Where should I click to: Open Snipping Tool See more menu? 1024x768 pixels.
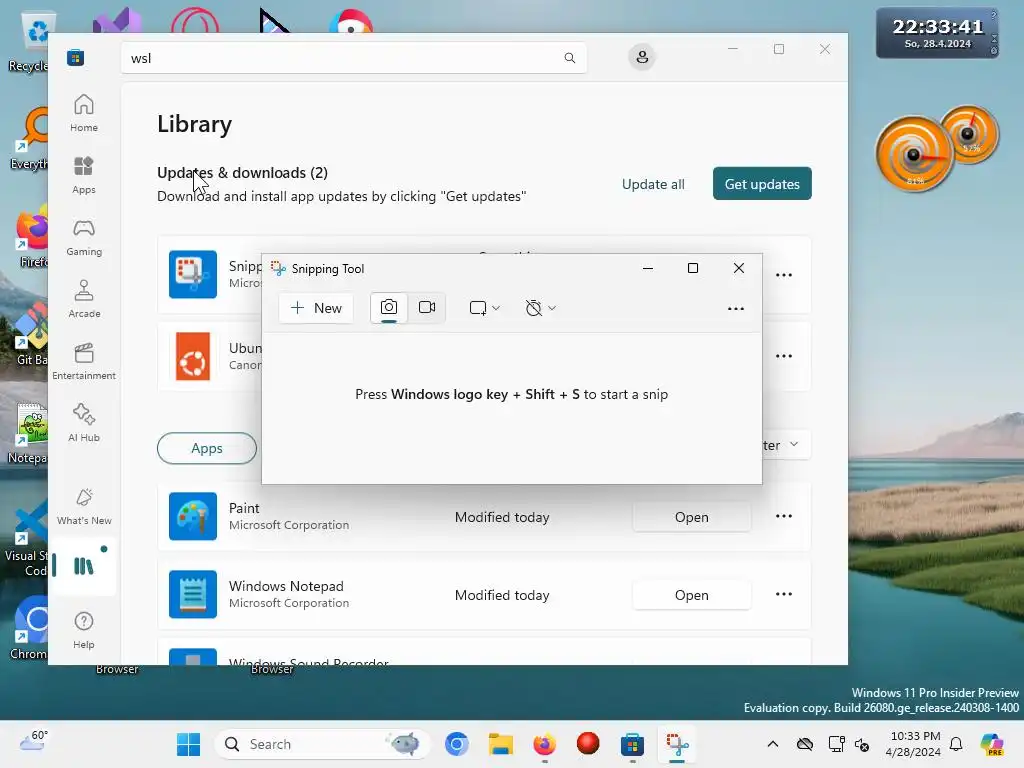coord(736,308)
